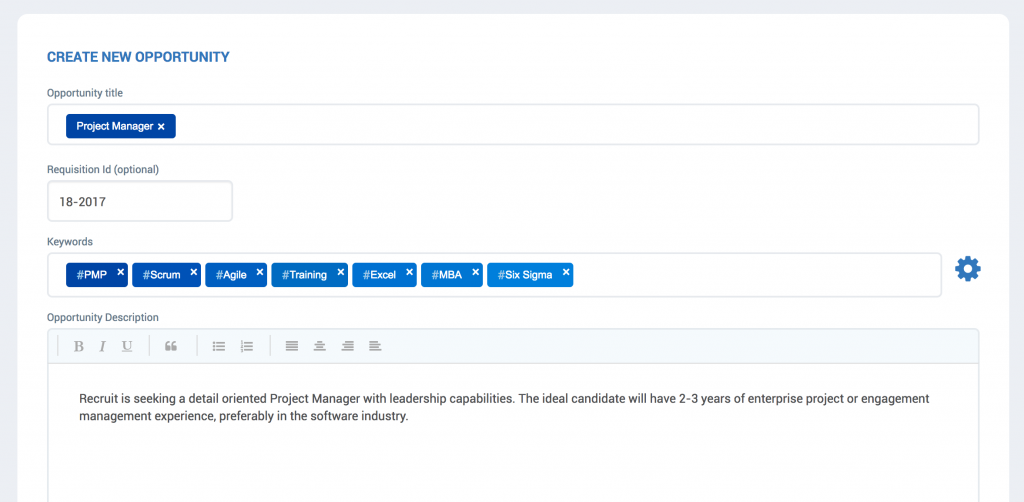Center align the description text

pyautogui.click(x=320, y=346)
